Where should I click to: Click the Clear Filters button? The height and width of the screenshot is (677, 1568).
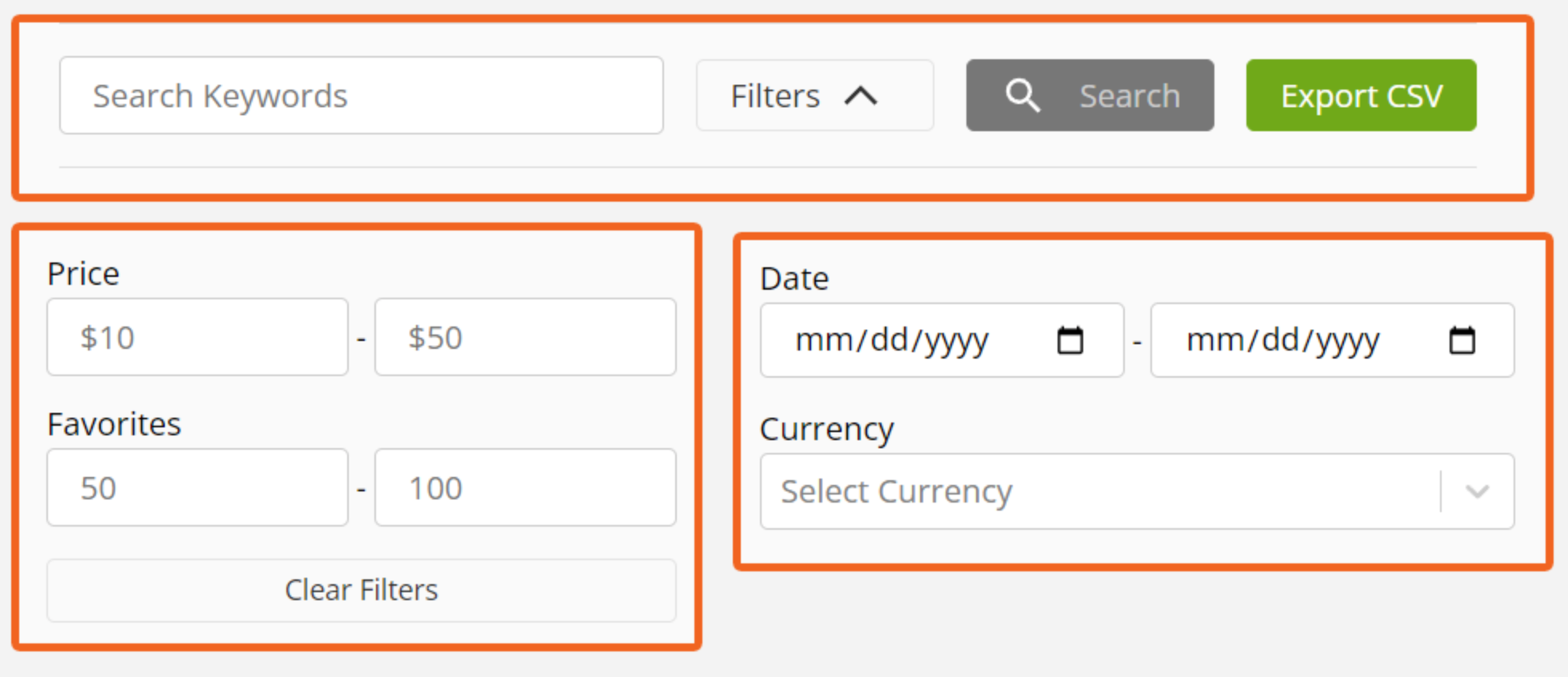point(362,591)
